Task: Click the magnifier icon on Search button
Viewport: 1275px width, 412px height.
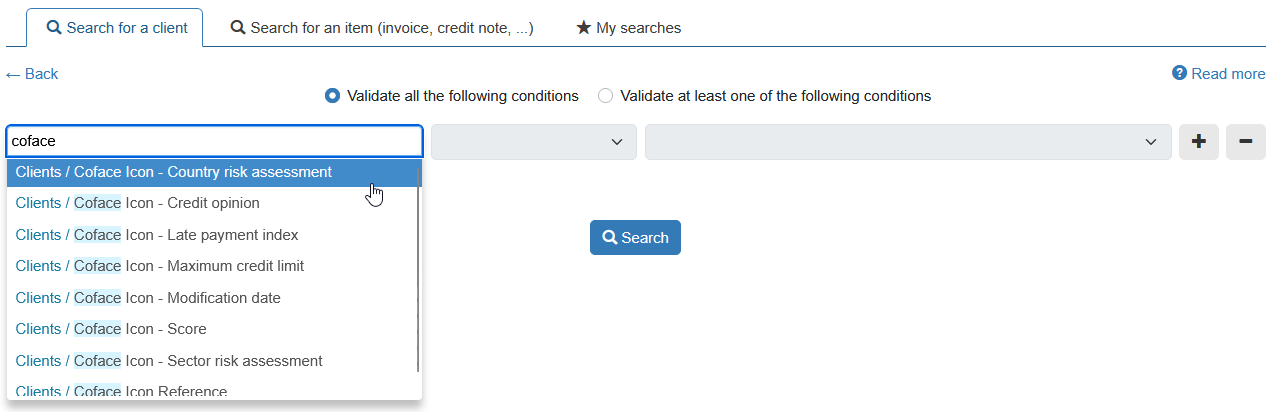Action: click(x=609, y=238)
